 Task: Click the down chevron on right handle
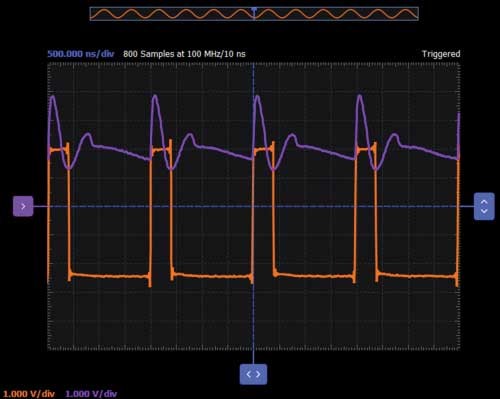(484, 211)
